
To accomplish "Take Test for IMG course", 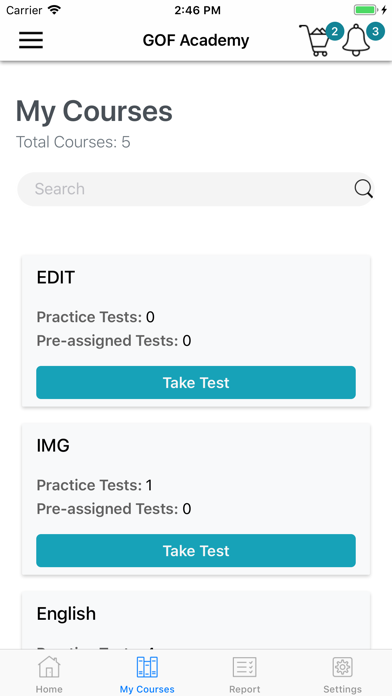I will pos(196,550).
